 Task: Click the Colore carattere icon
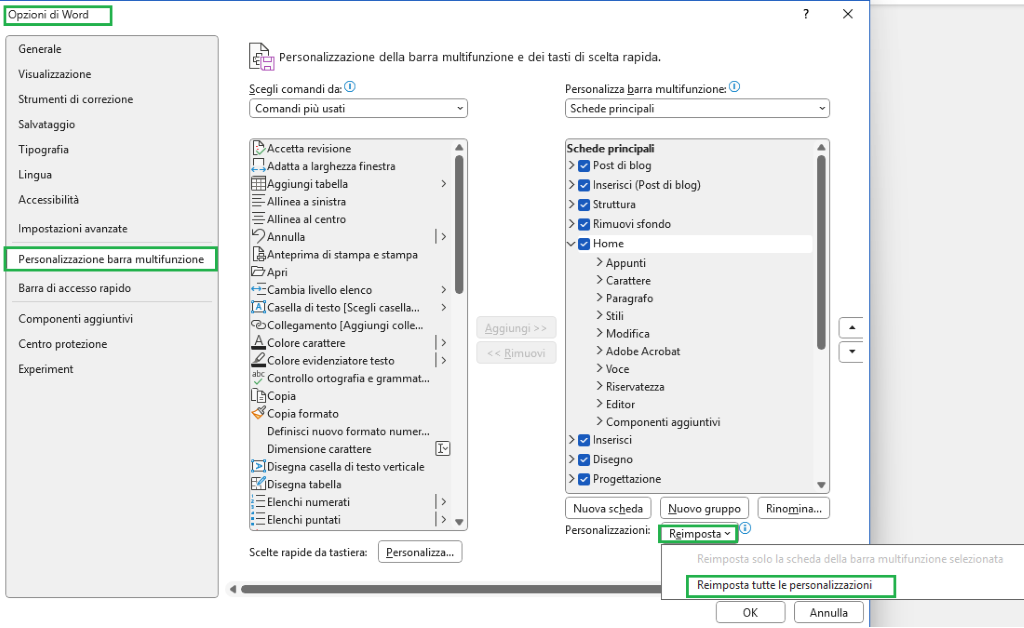point(259,342)
